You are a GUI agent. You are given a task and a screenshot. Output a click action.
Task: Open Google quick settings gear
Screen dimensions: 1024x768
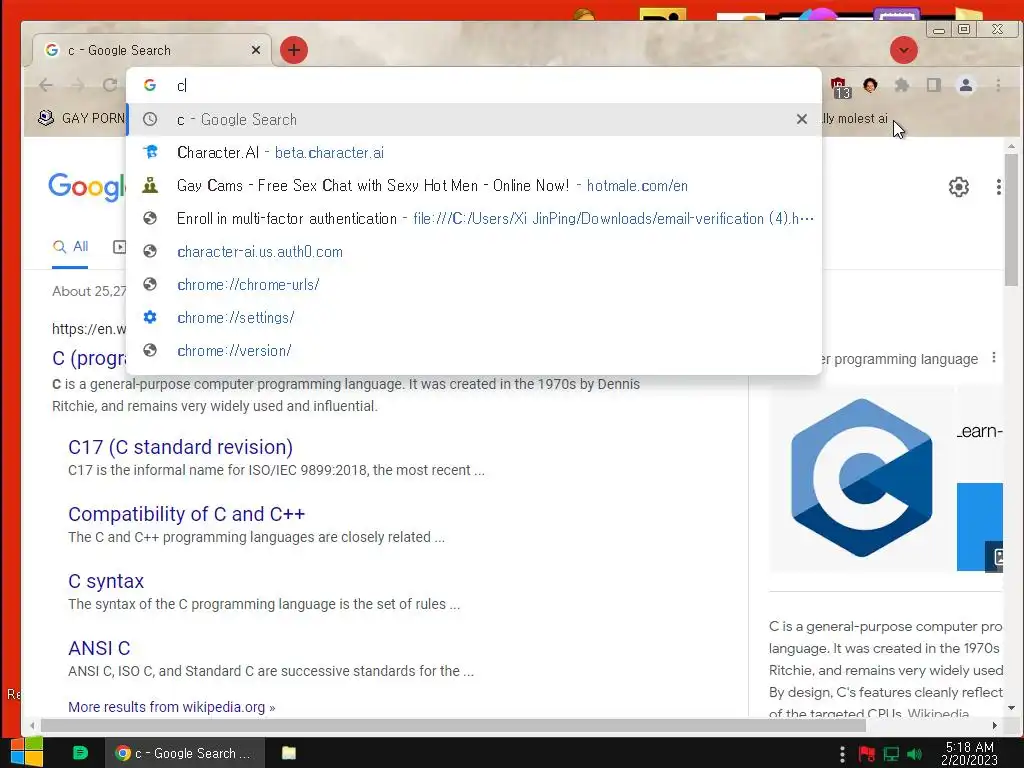[x=958, y=187]
